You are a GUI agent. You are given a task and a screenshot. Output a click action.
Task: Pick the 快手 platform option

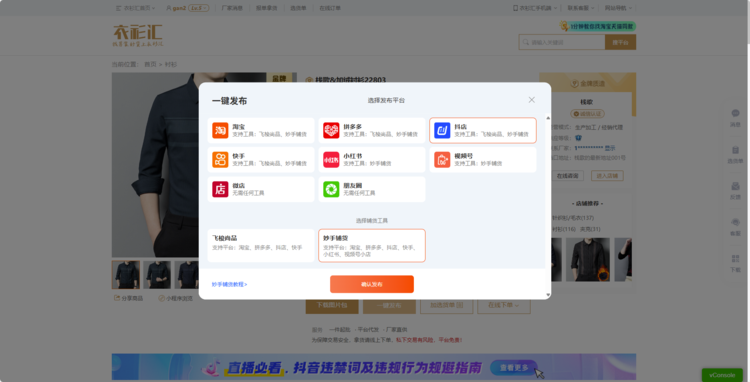click(261, 160)
